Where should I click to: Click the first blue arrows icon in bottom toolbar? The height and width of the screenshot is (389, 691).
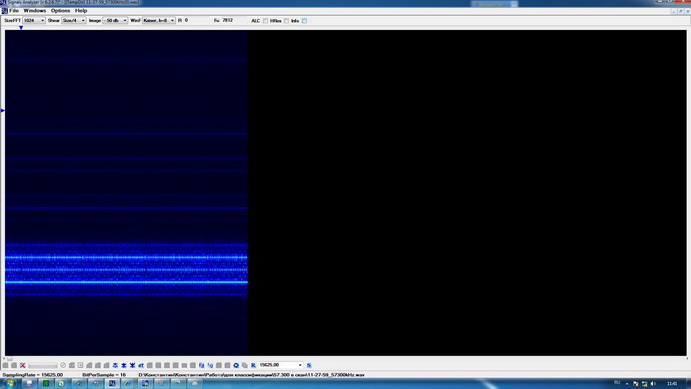click(x=115, y=365)
